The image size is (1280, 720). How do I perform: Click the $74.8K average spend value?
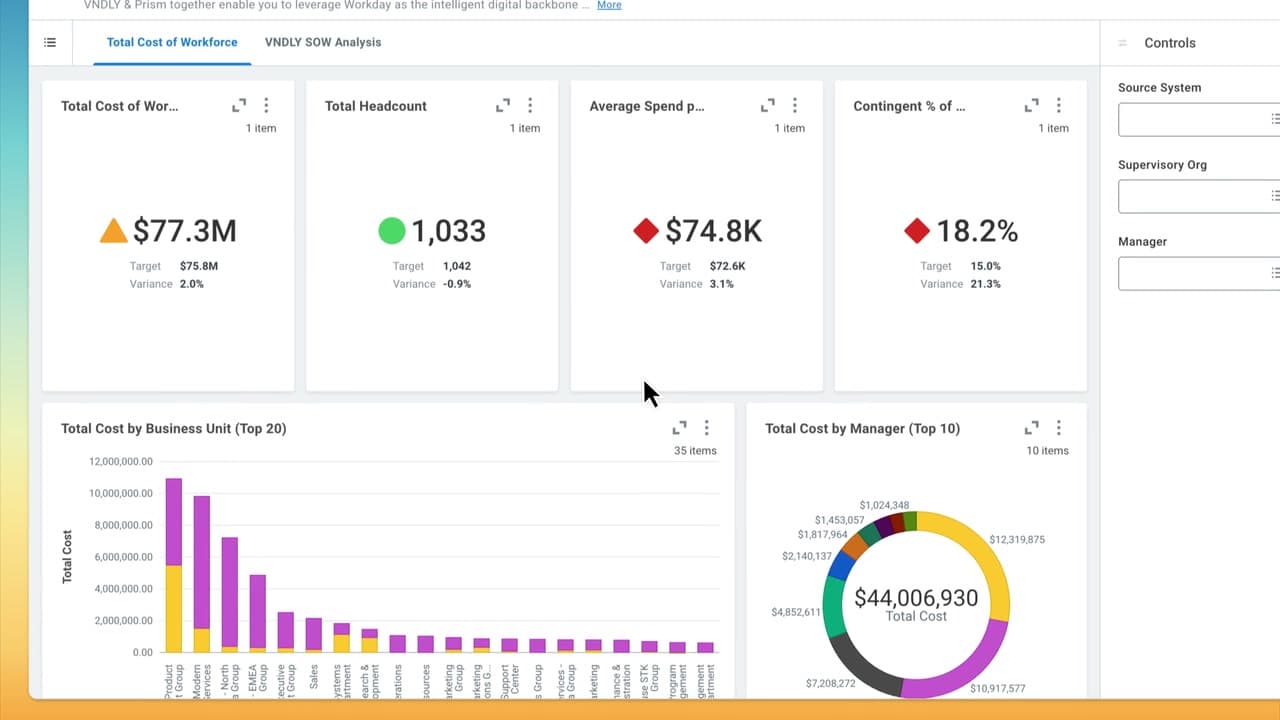coord(714,231)
